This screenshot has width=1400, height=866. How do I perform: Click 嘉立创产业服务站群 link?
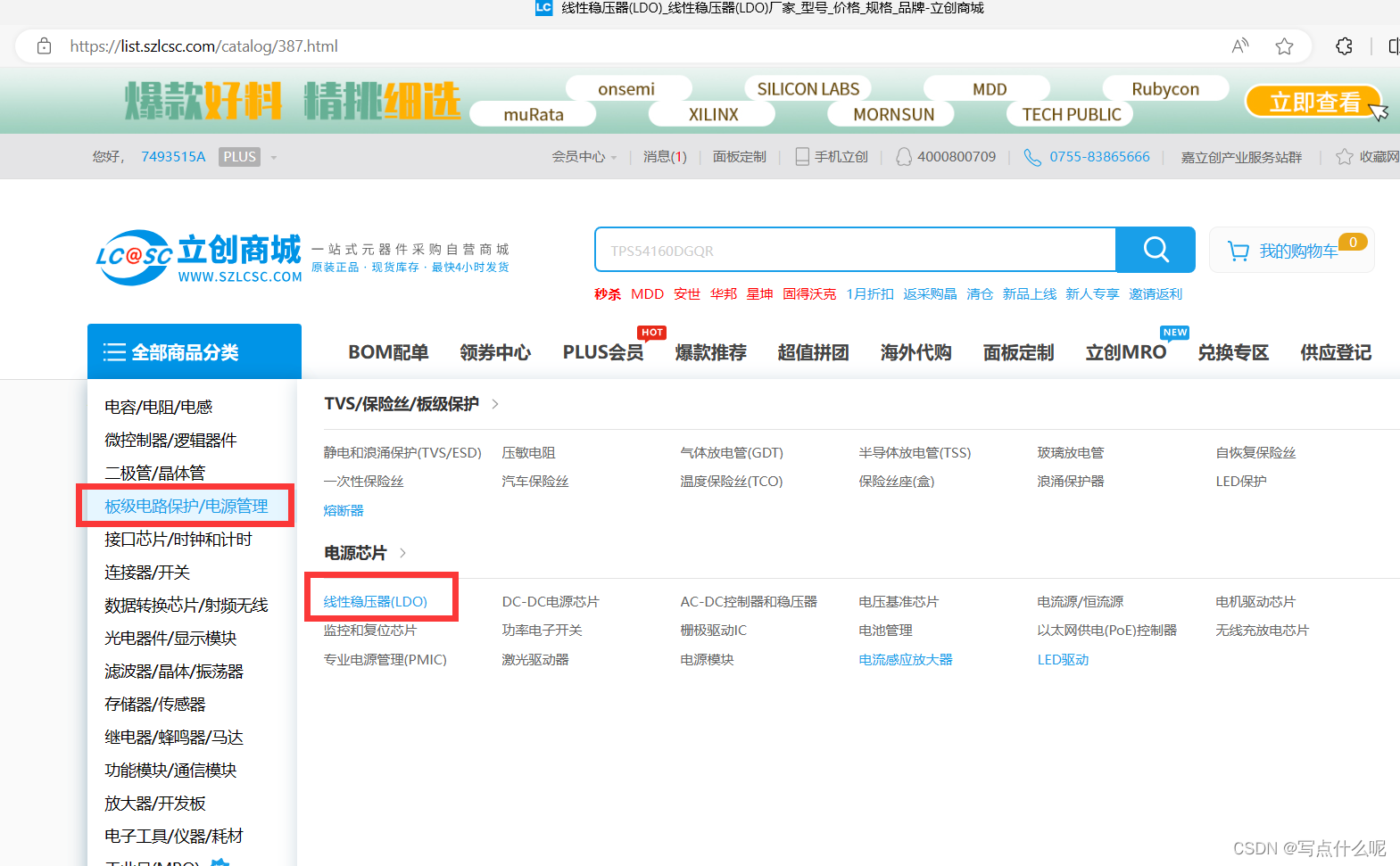1241,157
